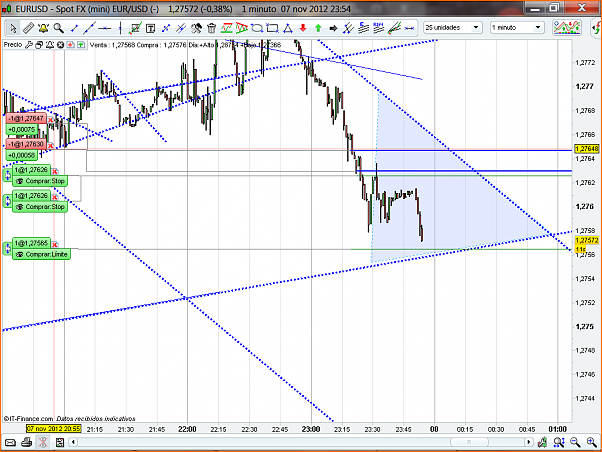Open the '1 minuto' timeframe dropdown
The image size is (602, 452).
(517, 28)
